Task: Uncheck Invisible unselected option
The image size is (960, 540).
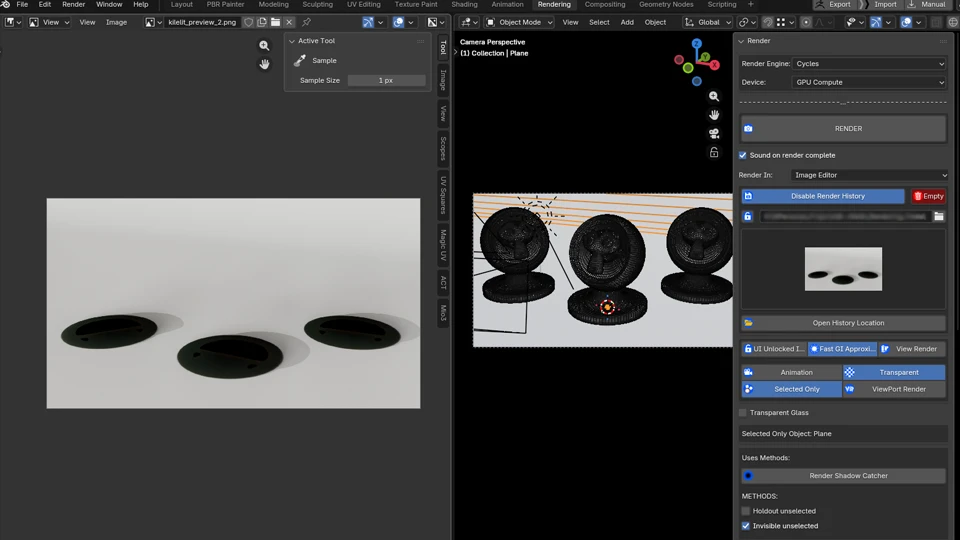Action: (x=746, y=526)
